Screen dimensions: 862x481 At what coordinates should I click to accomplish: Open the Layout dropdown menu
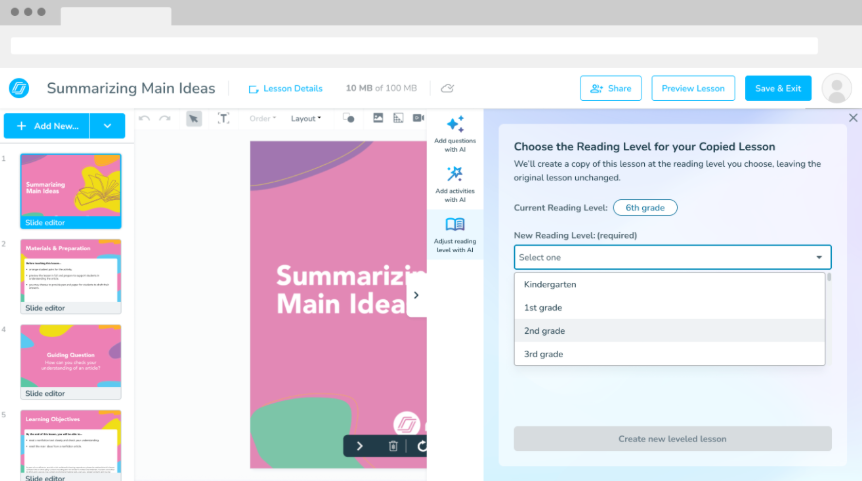coord(305,118)
